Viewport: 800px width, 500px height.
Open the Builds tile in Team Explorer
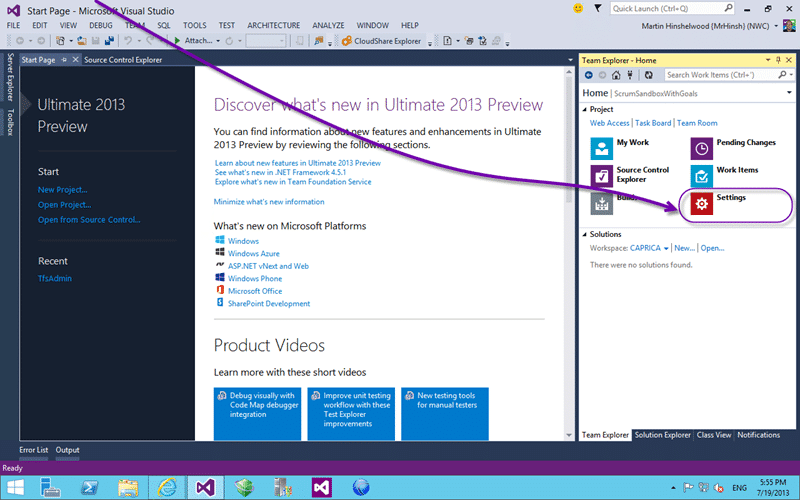pos(614,203)
